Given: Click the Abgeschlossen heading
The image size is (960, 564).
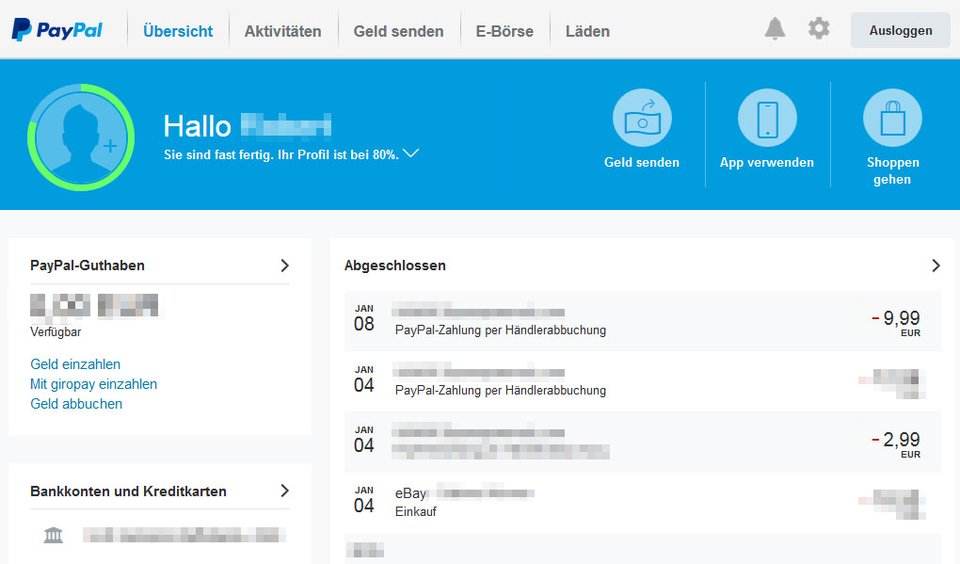Looking at the screenshot, I should pos(395,265).
